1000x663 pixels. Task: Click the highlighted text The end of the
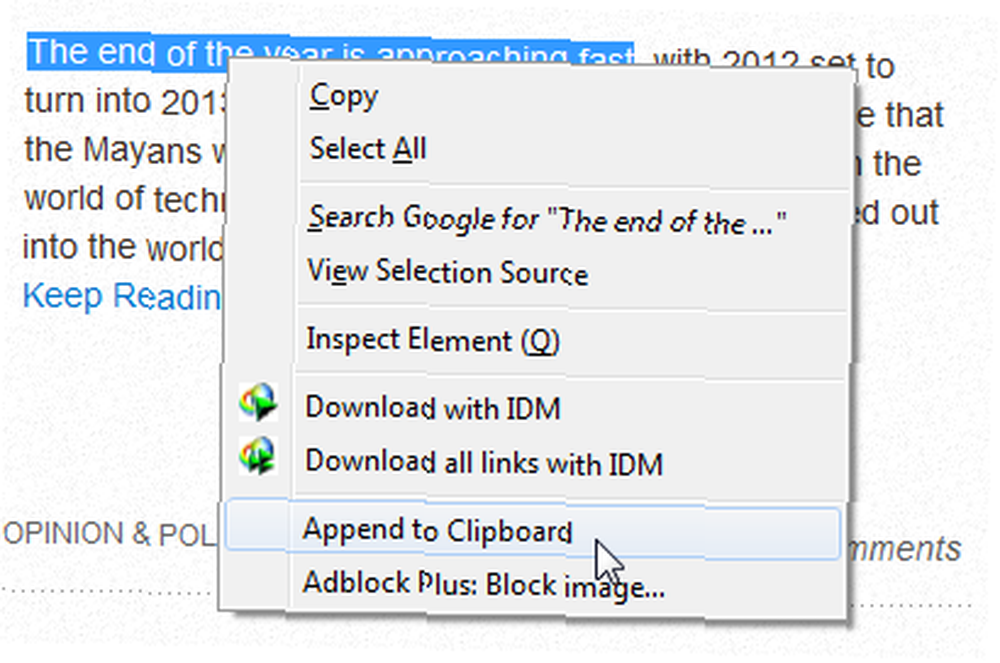(128, 54)
